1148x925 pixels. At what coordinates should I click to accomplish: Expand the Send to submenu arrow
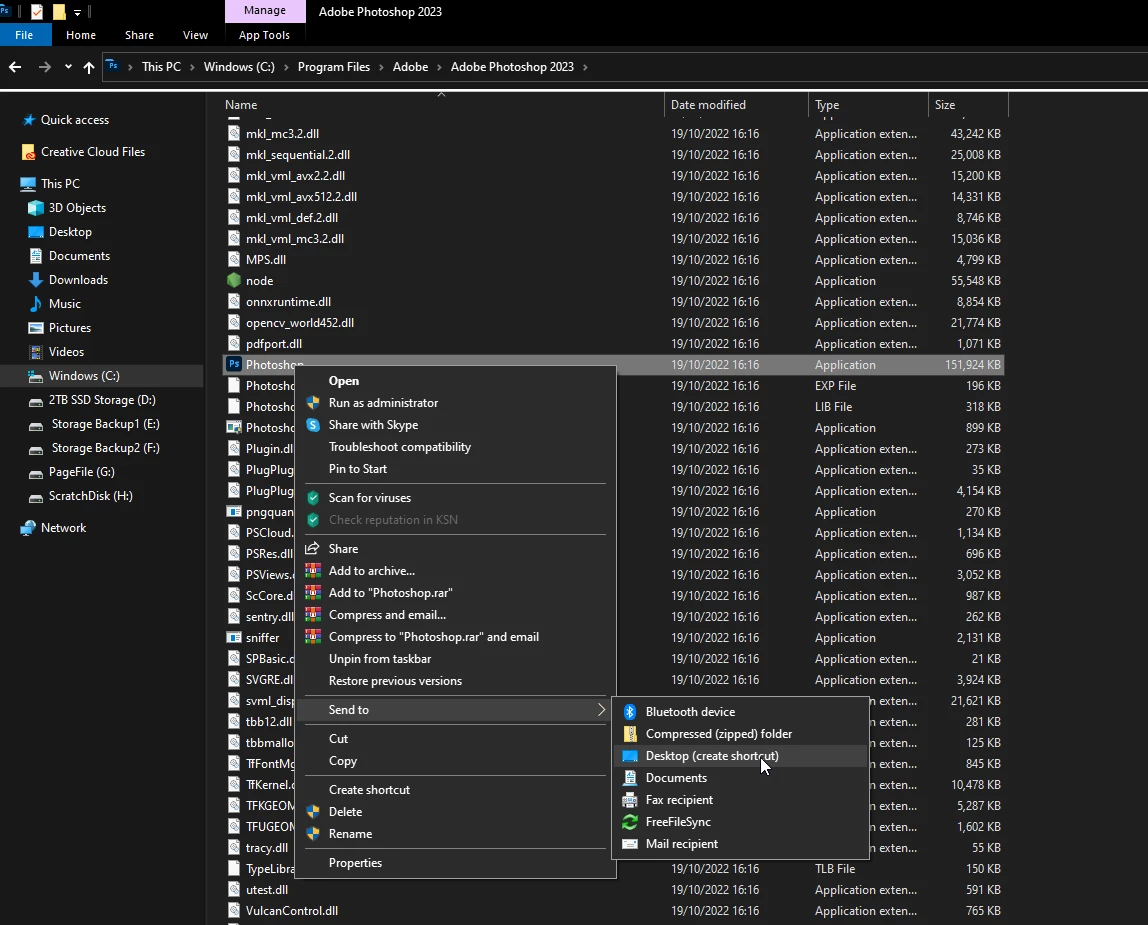point(601,710)
